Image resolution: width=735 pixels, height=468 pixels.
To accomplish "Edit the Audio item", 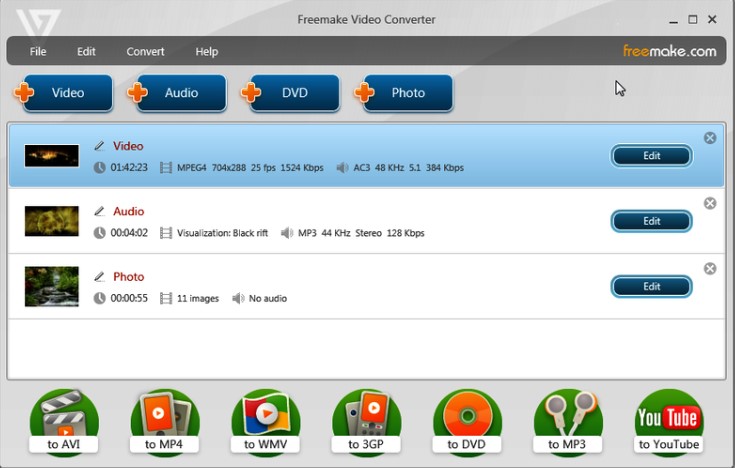I will (652, 221).
